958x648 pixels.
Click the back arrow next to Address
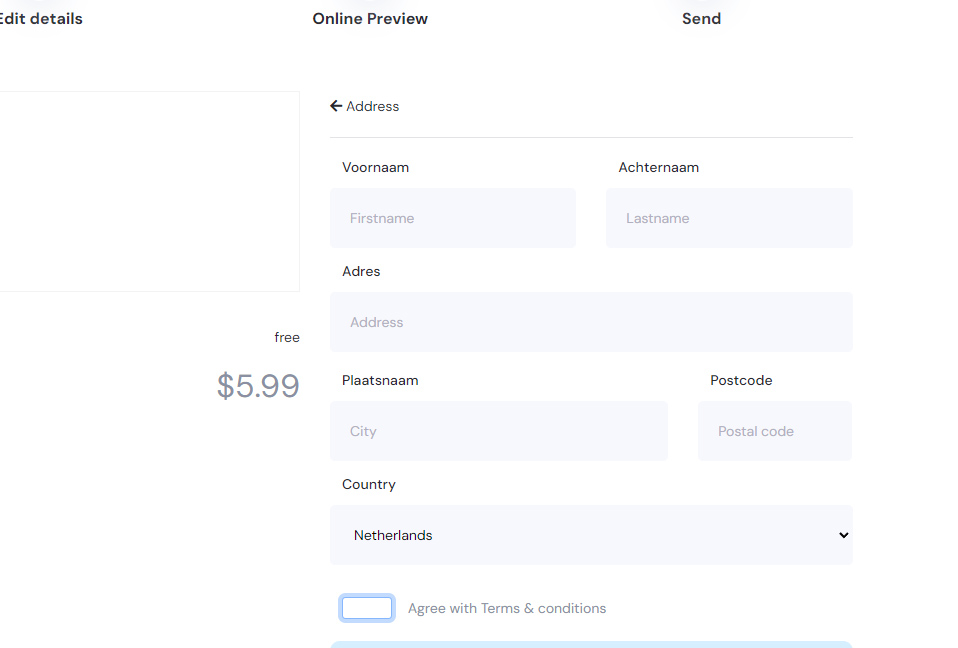(335, 106)
